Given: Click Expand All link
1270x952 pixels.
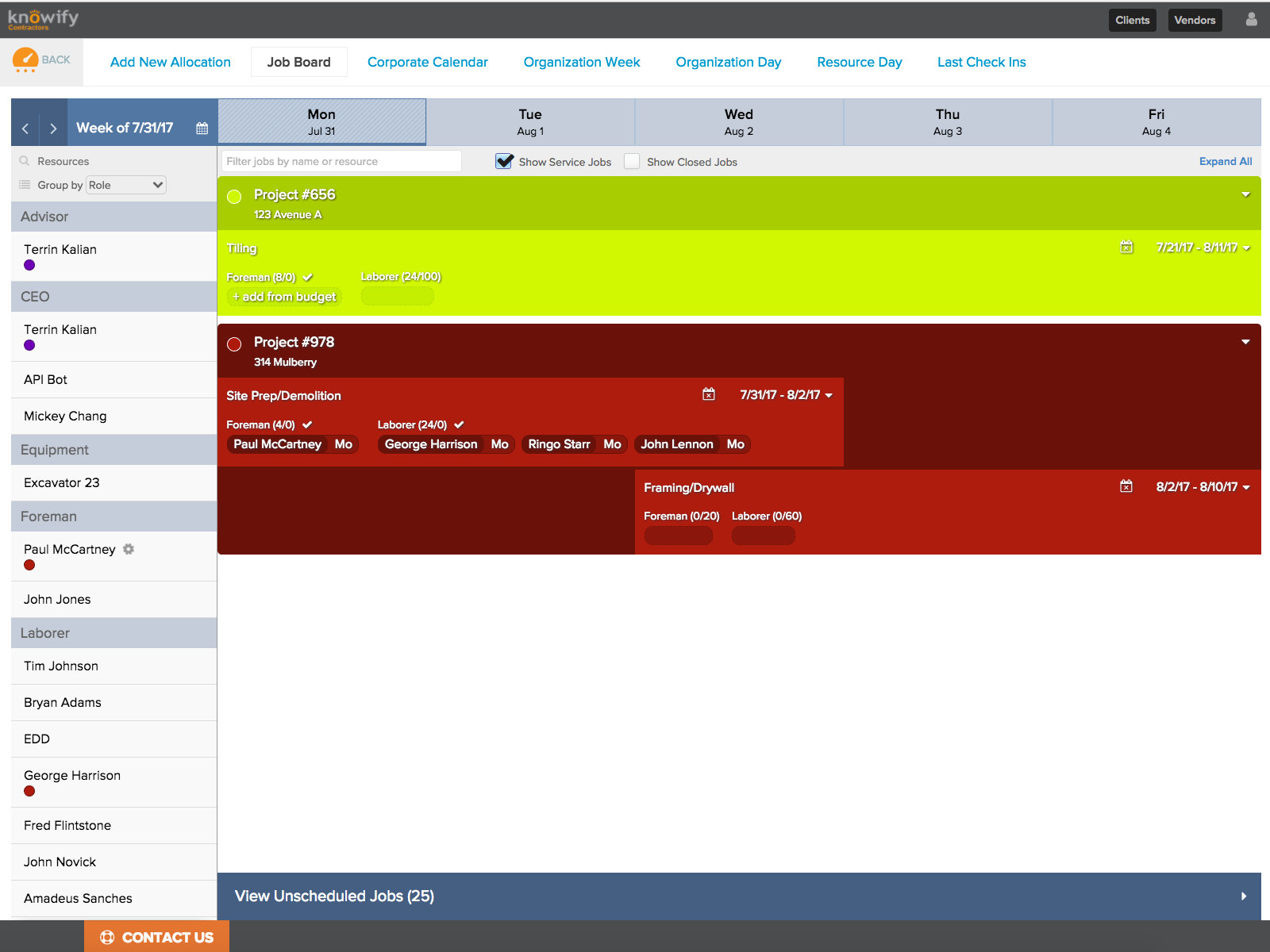Looking at the screenshot, I should (x=1226, y=161).
